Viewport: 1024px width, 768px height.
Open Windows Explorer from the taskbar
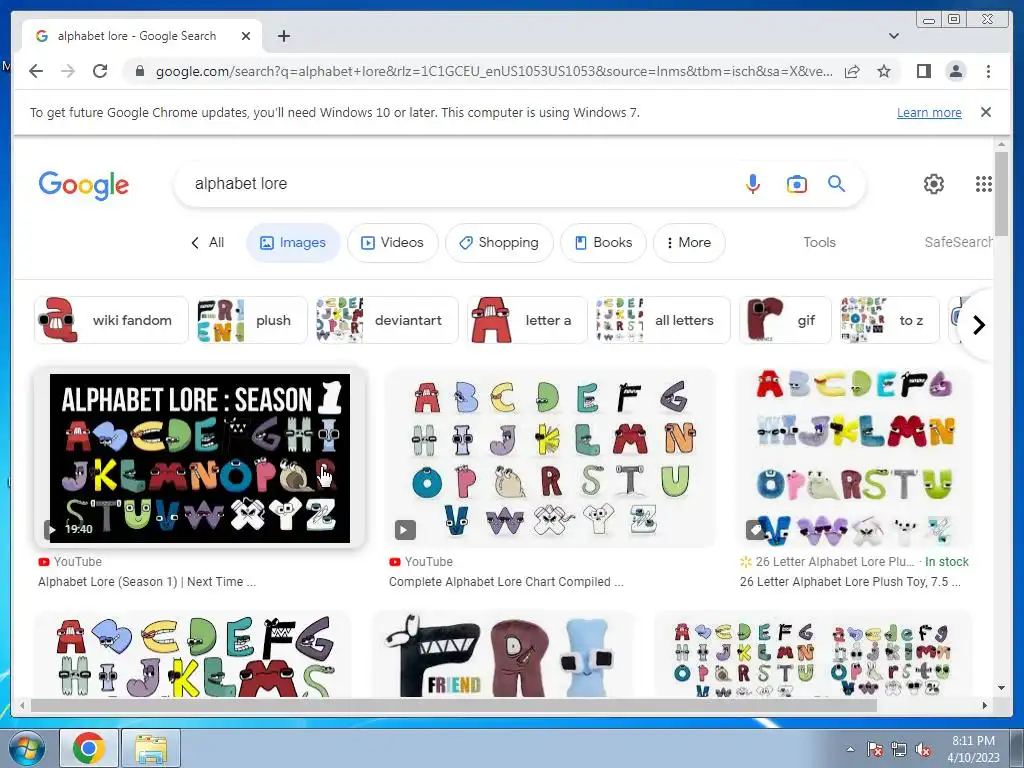tap(151, 748)
